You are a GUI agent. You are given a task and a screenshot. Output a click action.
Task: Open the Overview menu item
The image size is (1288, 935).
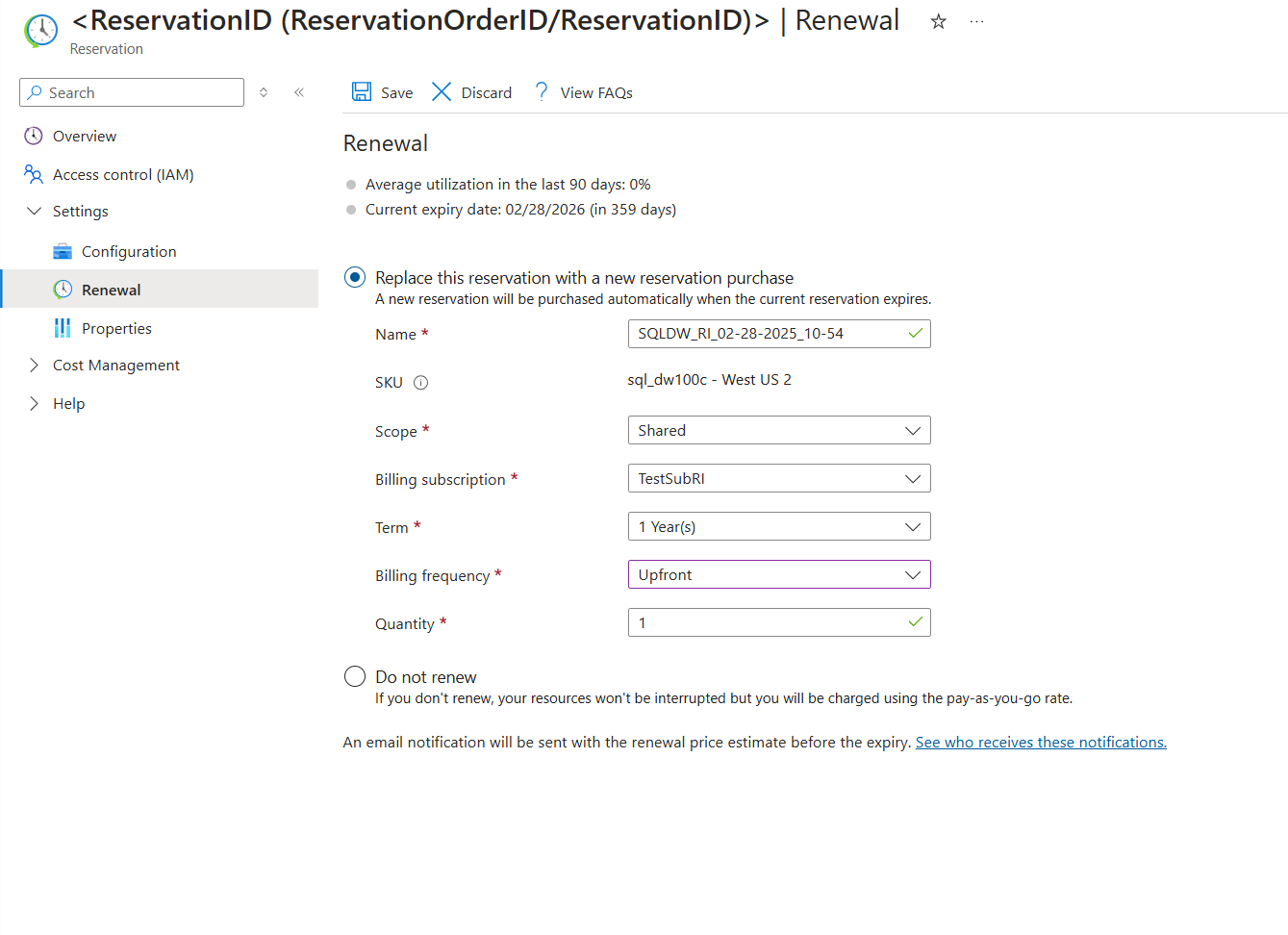[x=85, y=137]
